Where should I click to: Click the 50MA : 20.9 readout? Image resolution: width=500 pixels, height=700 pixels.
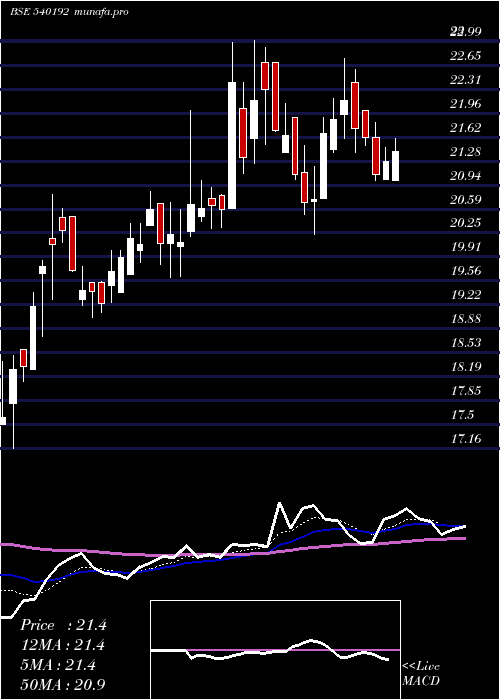(63, 684)
